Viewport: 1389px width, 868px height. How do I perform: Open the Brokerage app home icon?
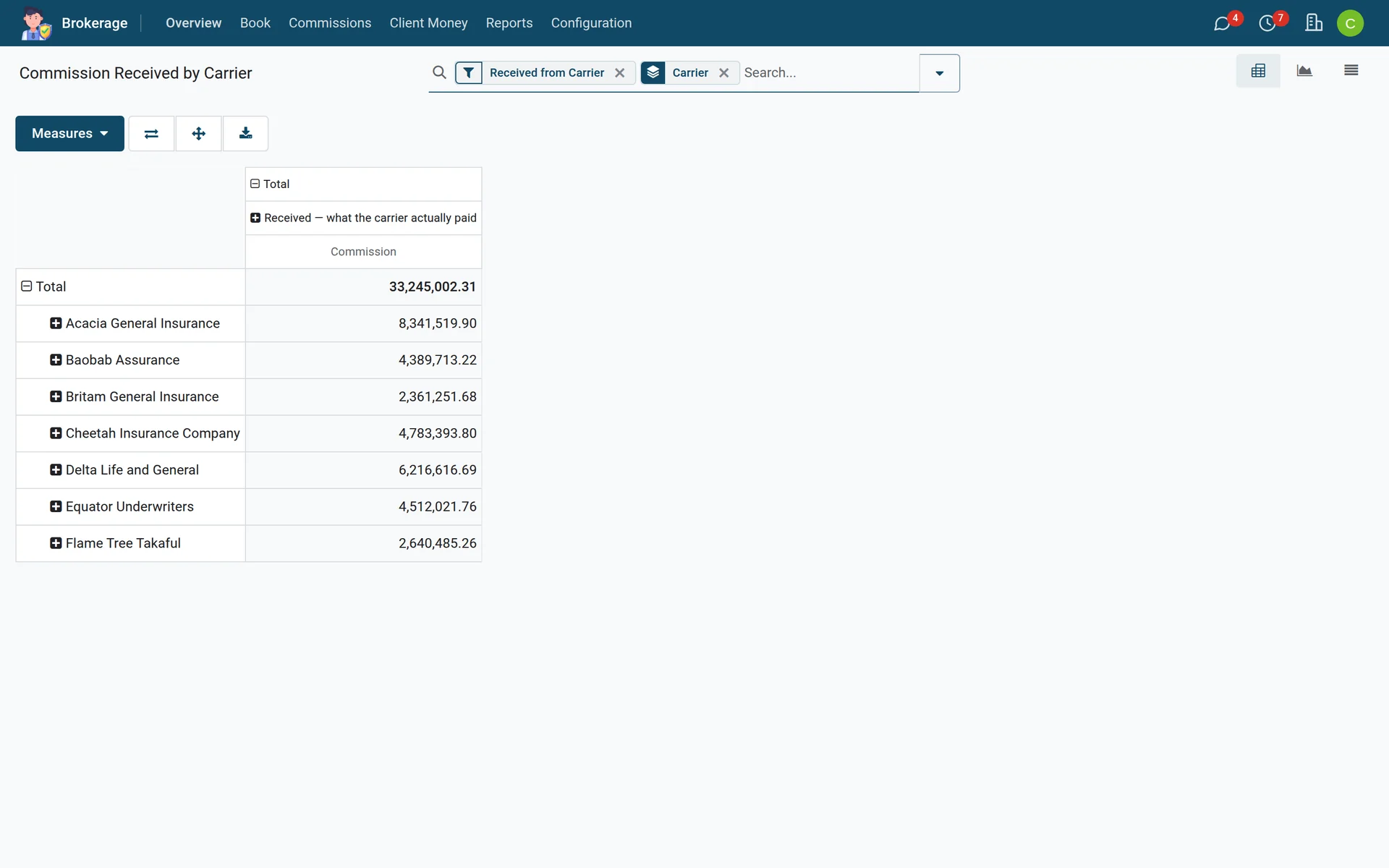pyautogui.click(x=35, y=23)
